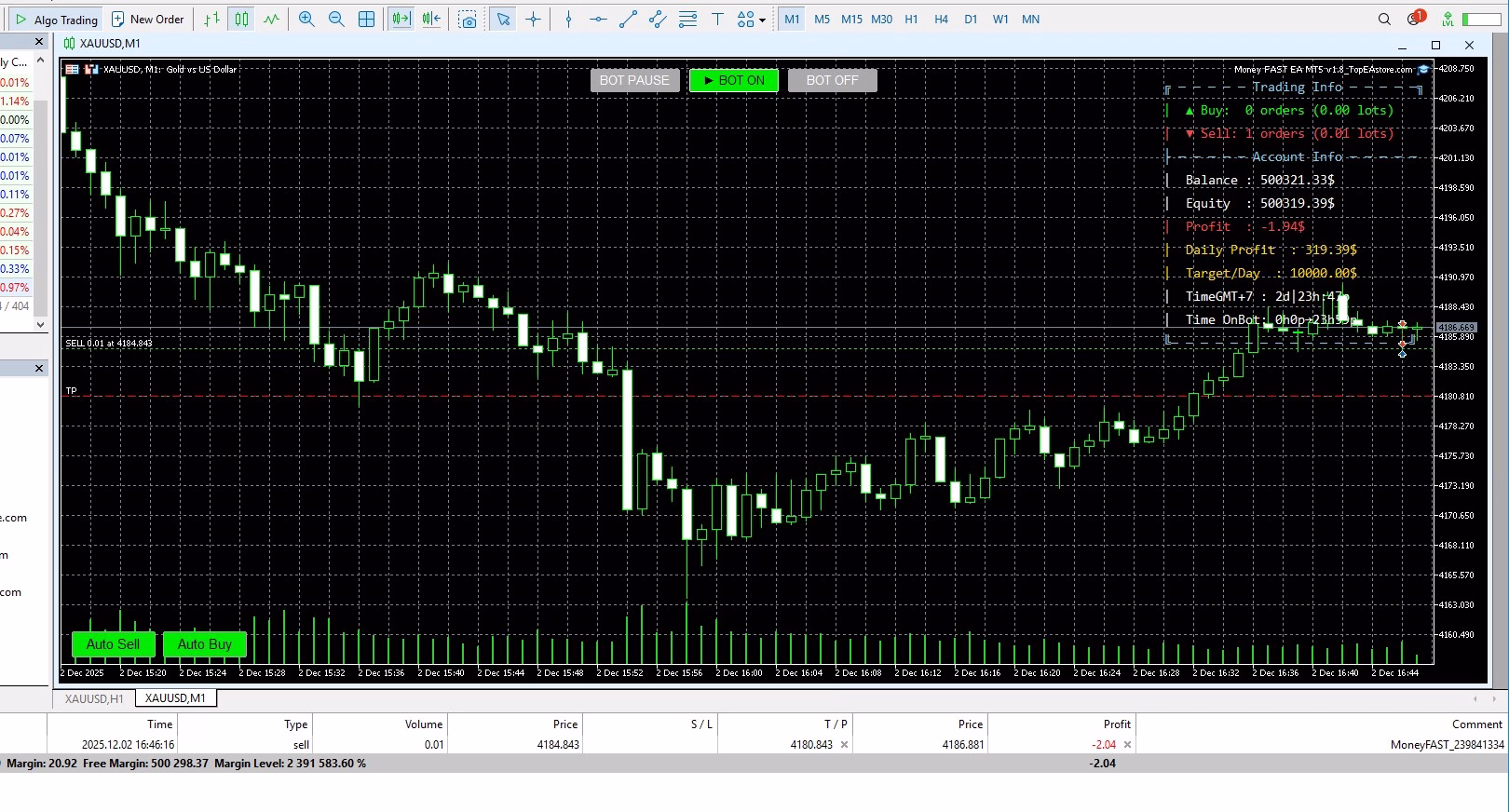Switch to H1 timeframe

(x=911, y=20)
